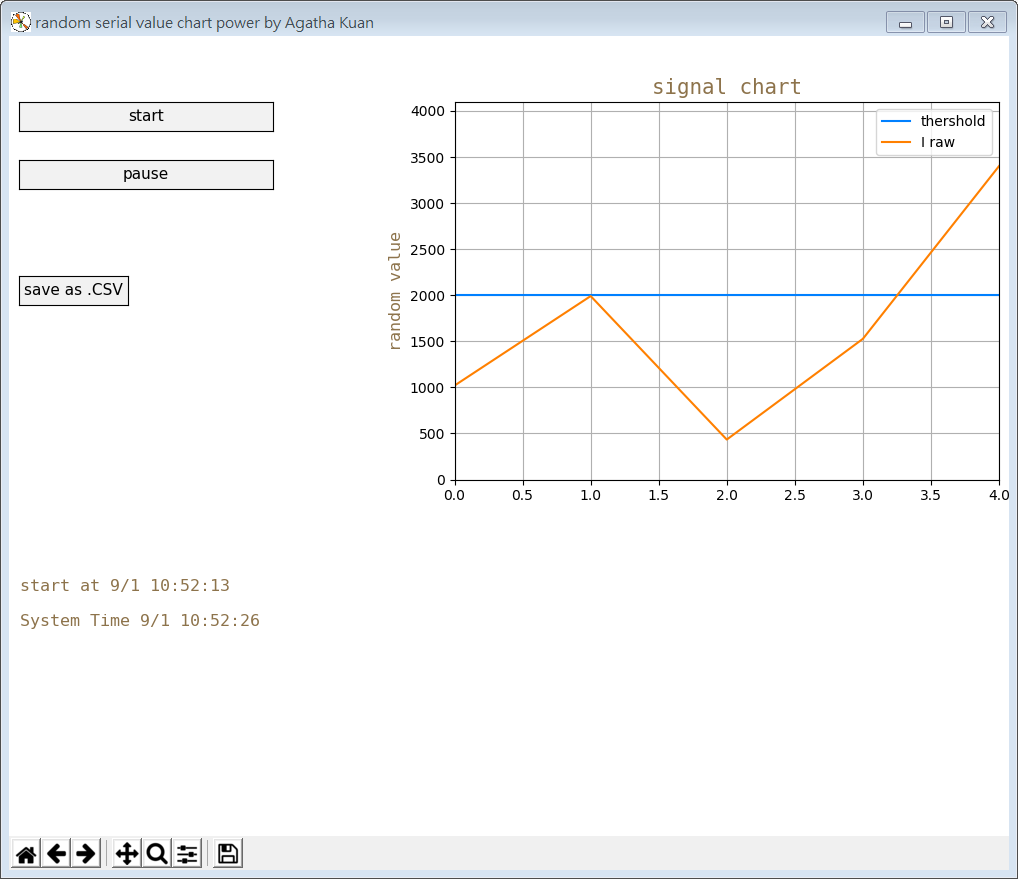Click the legend box on the chart
Image resolution: width=1018 pixels, height=879 pixels.
(933, 131)
